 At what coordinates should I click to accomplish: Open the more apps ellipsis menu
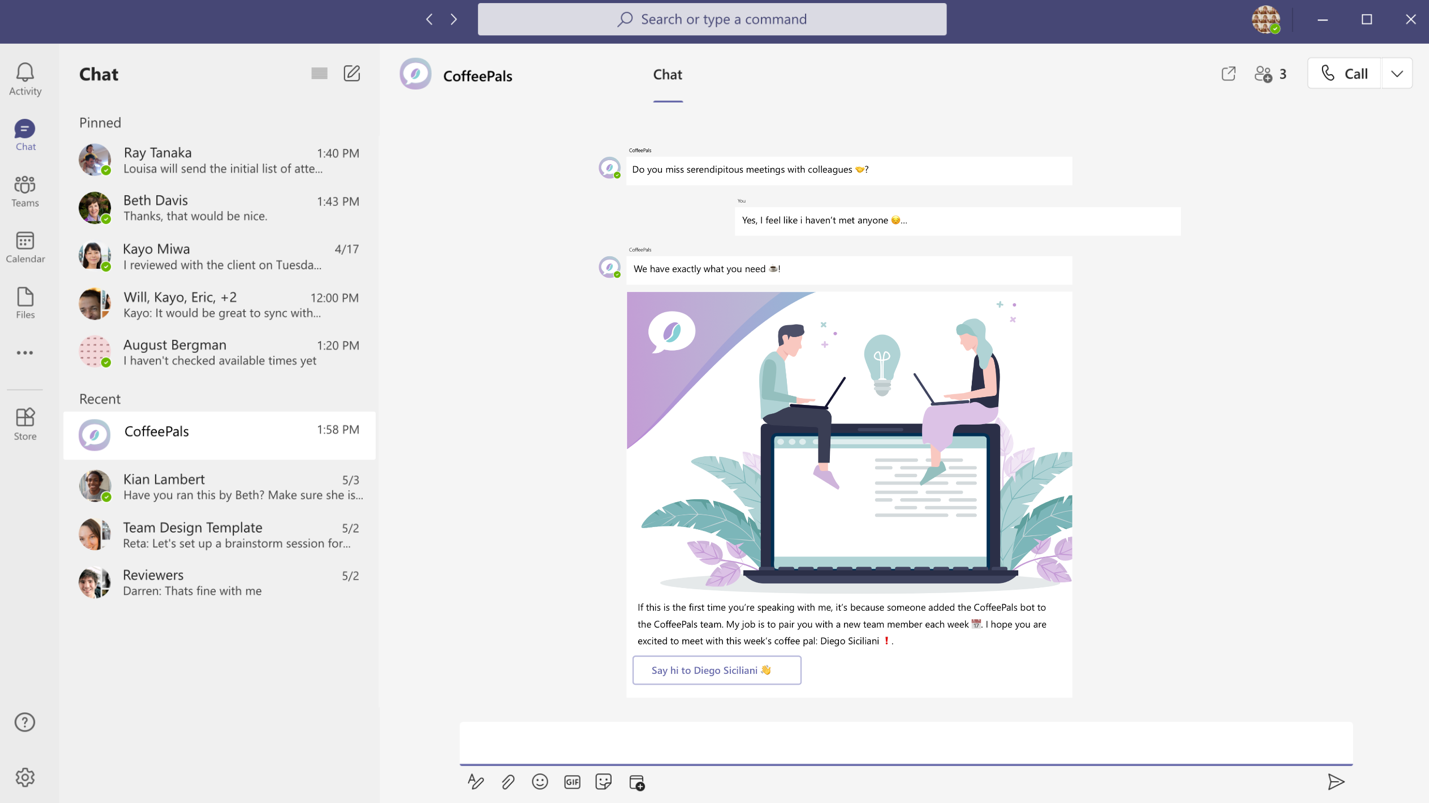tap(24, 352)
